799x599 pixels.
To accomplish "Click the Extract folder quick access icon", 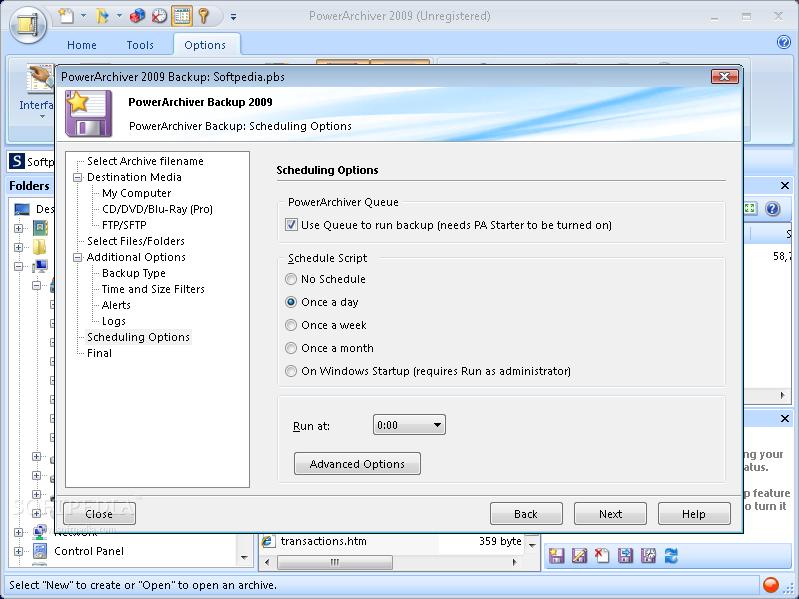I will [102, 16].
